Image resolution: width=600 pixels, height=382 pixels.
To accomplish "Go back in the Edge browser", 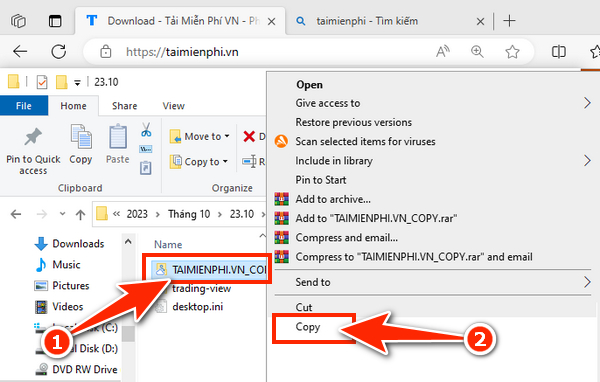I will point(20,51).
